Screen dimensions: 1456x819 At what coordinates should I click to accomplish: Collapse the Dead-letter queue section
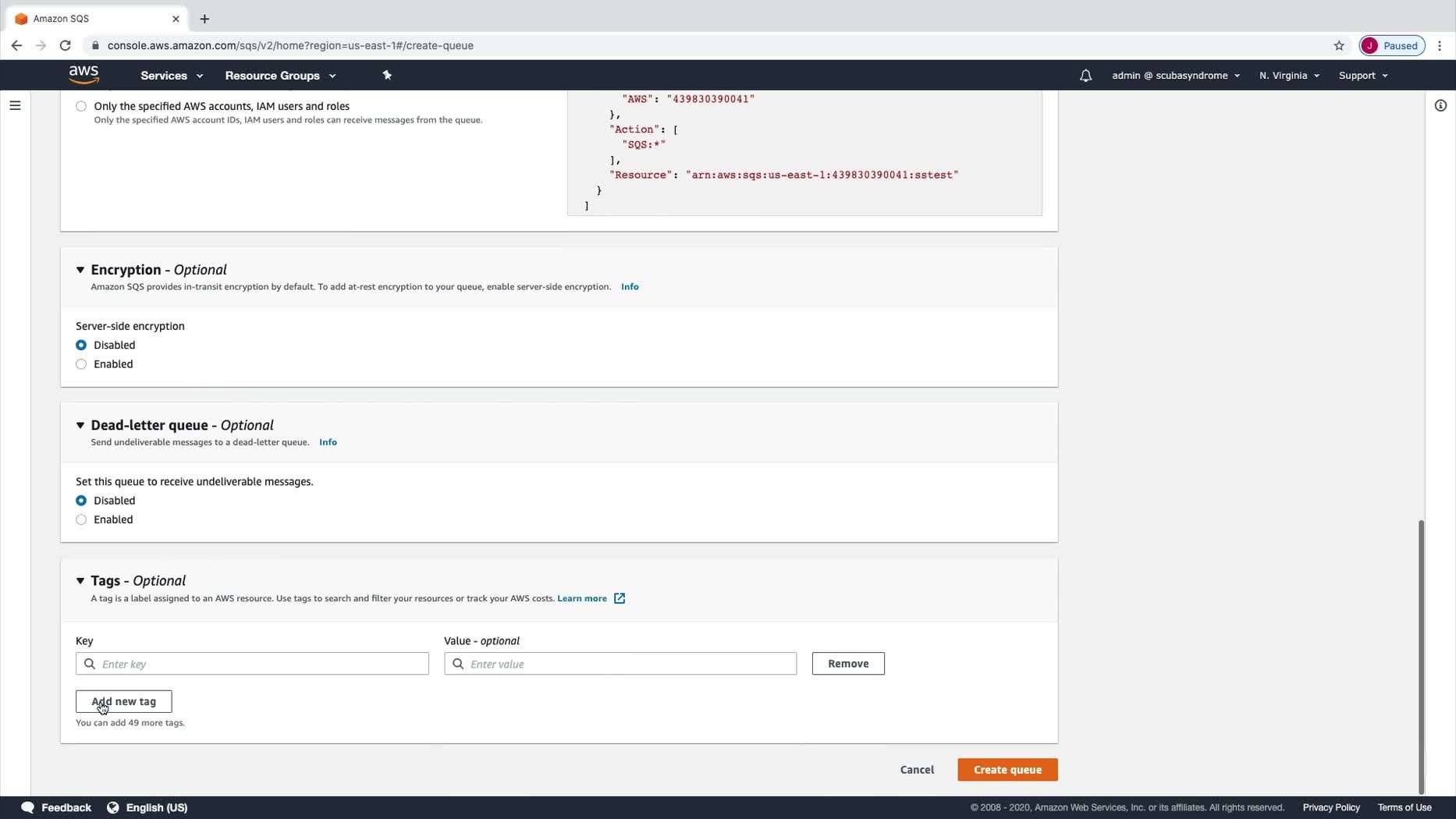point(80,425)
